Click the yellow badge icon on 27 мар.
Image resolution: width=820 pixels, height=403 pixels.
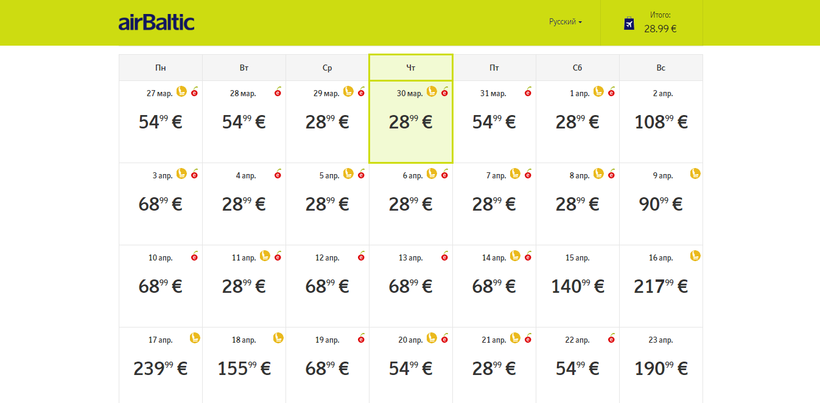(182, 92)
